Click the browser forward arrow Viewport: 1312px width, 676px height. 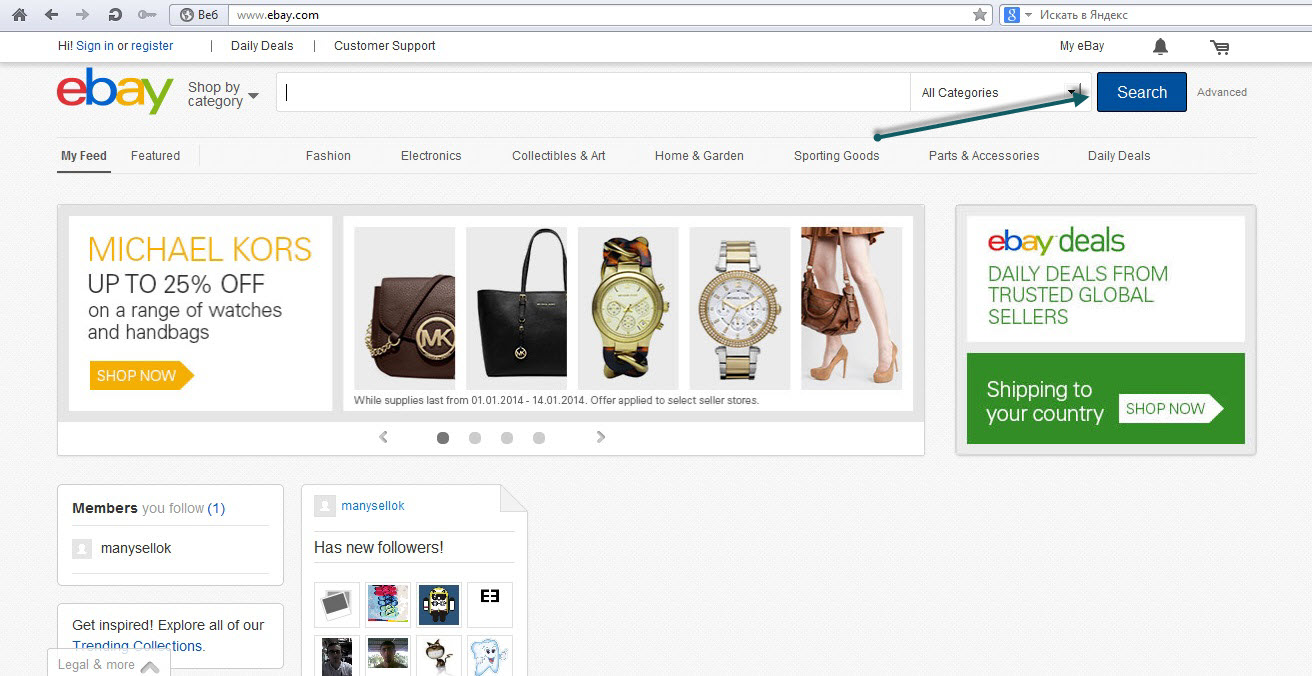click(82, 15)
